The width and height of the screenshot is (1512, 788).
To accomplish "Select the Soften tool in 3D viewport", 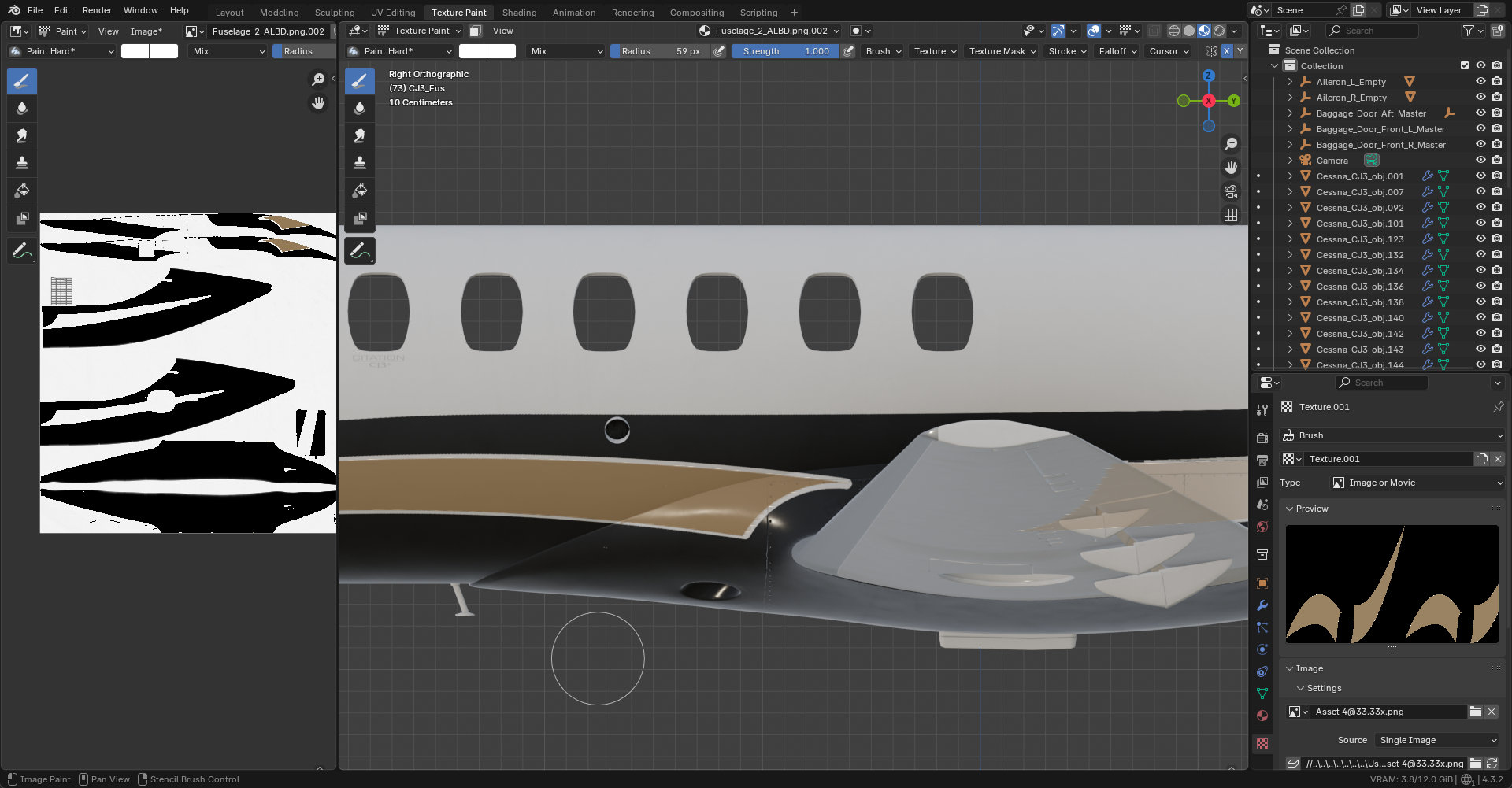I will (360, 109).
